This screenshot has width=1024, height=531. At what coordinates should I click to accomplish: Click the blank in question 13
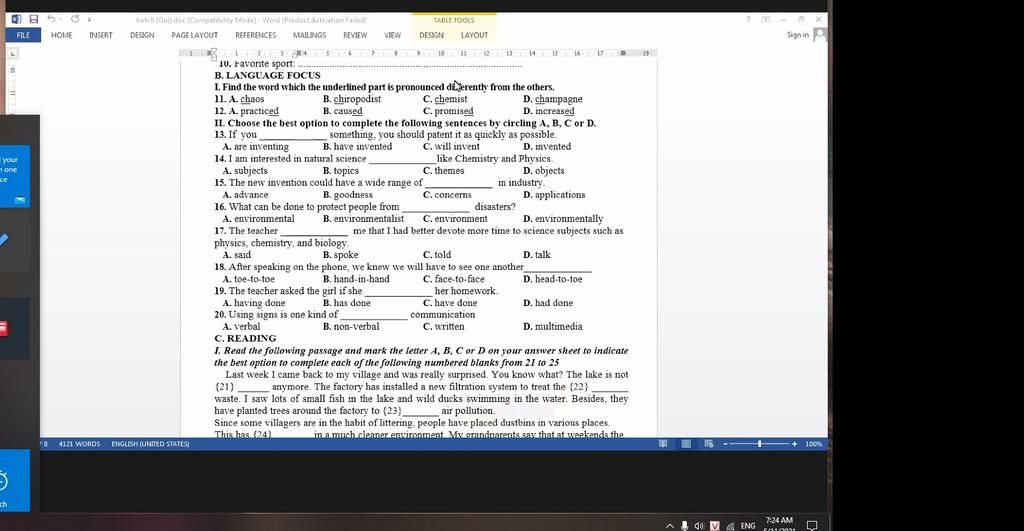tap(293, 136)
